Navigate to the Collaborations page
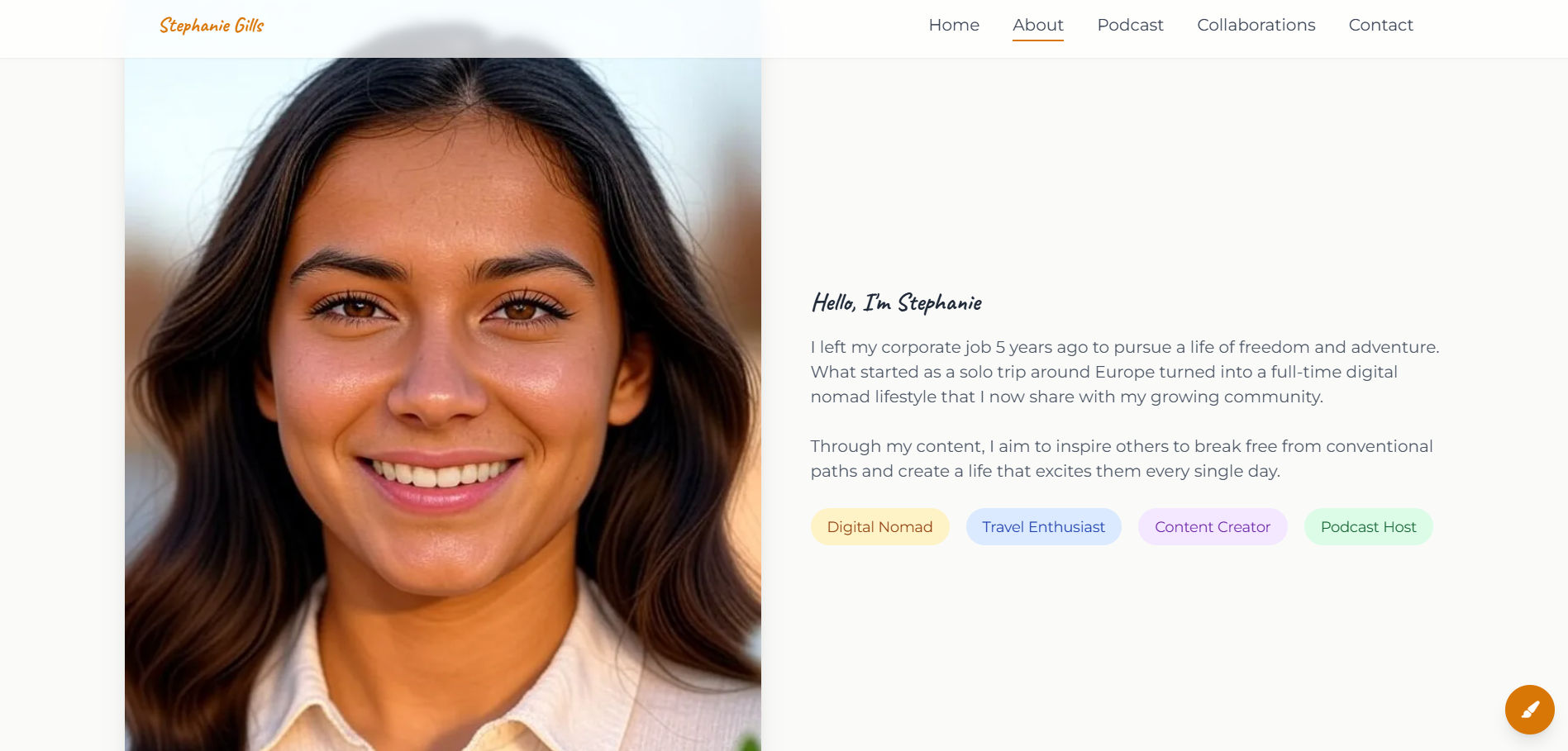The height and width of the screenshot is (751, 1568). pos(1256,25)
